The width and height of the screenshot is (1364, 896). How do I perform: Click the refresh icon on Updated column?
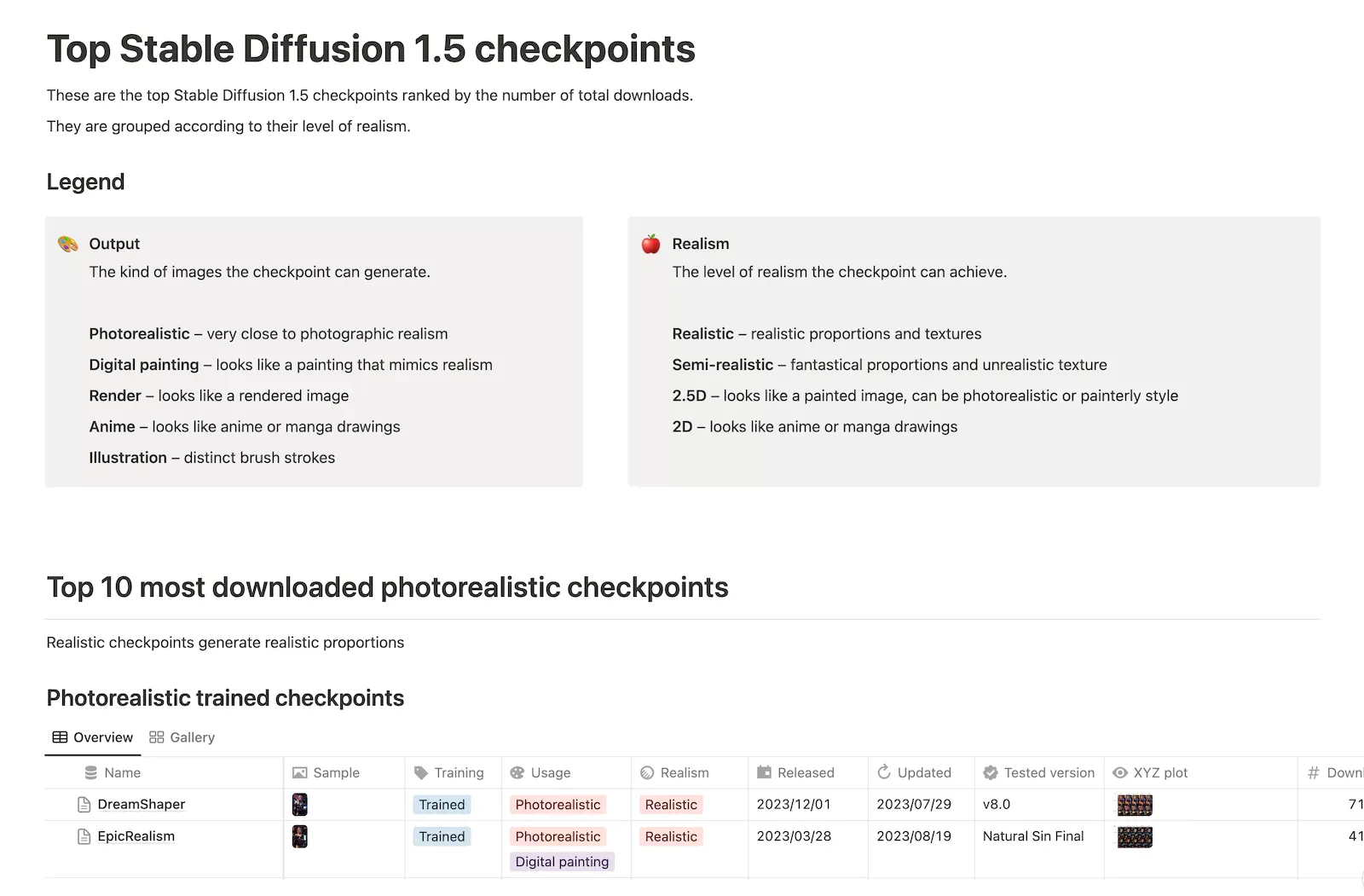pyautogui.click(x=884, y=772)
